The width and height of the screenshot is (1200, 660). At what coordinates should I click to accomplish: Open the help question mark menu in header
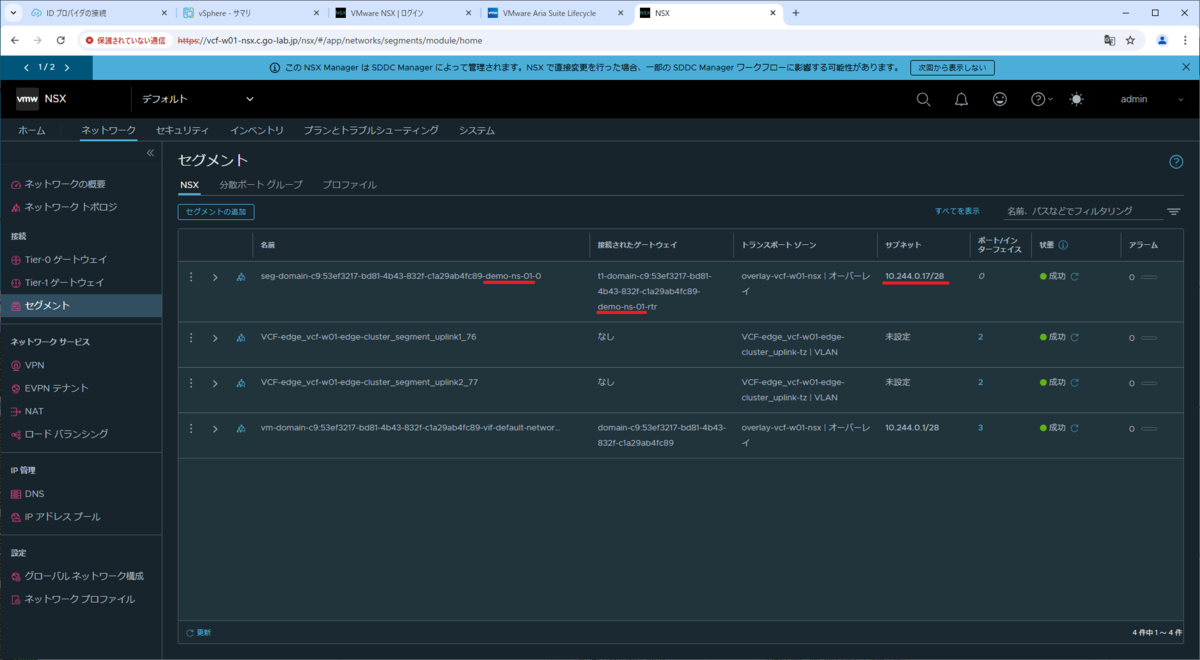(1041, 99)
